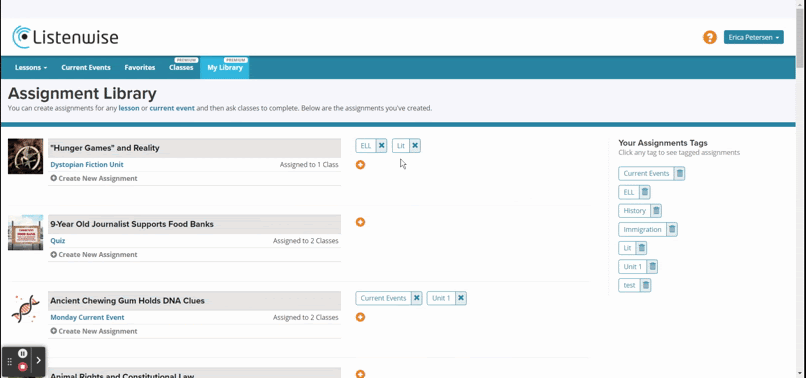
Task: Remove Unit 1 tag from Ancient Chewing Gum
Action: point(461,298)
